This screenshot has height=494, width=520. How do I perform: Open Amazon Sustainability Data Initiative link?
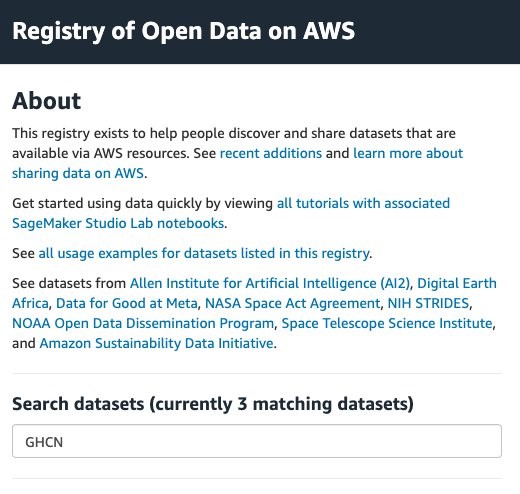coord(156,343)
